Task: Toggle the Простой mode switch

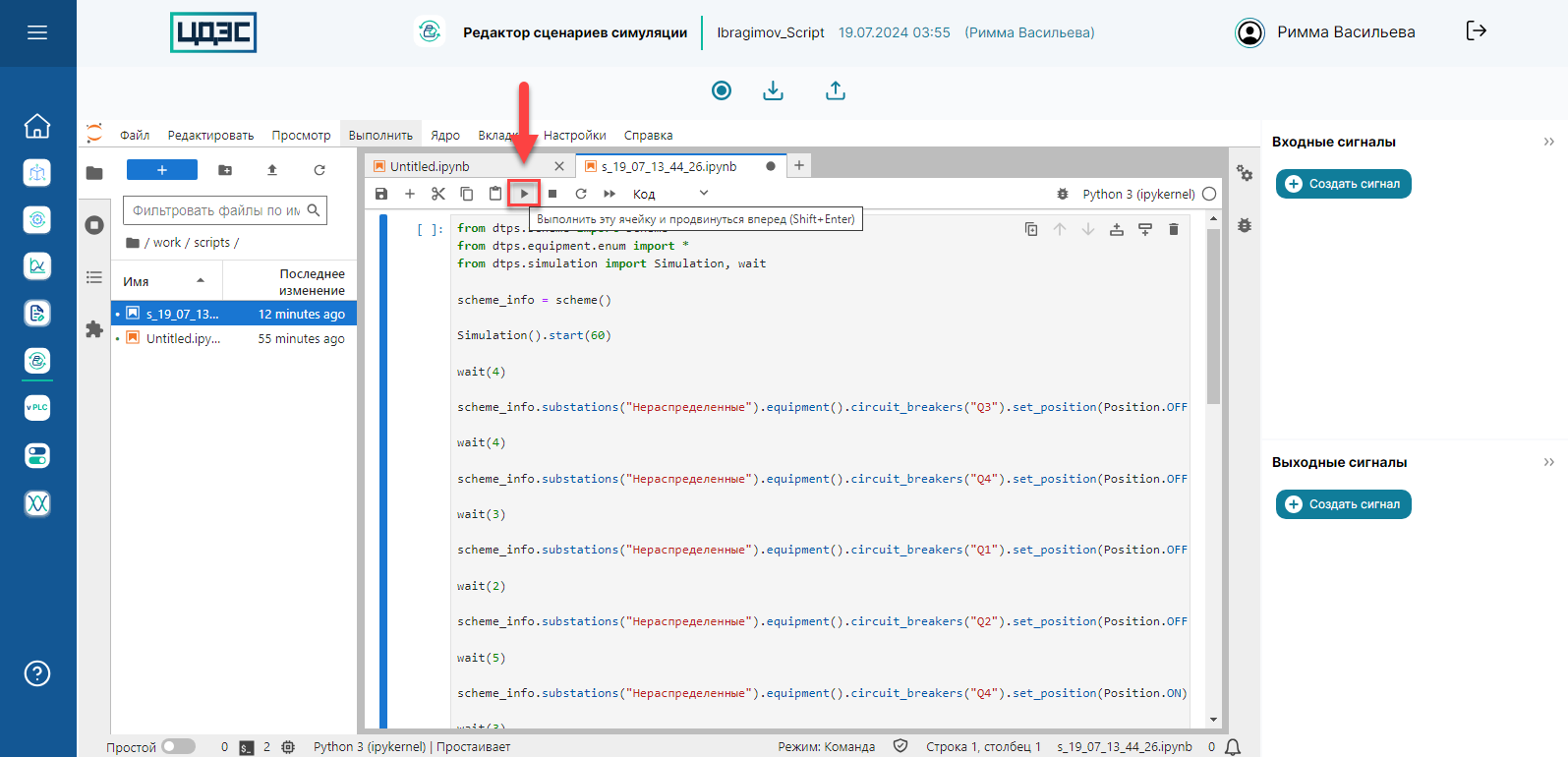Action: click(178, 746)
